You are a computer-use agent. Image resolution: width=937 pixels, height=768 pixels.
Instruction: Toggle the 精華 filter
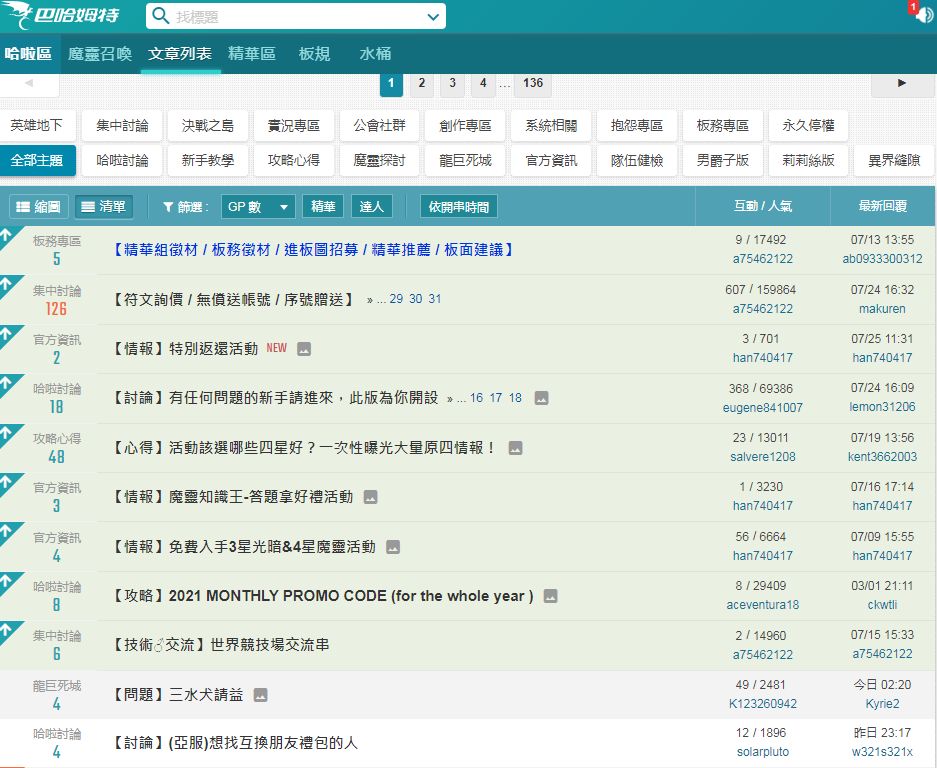(x=323, y=207)
